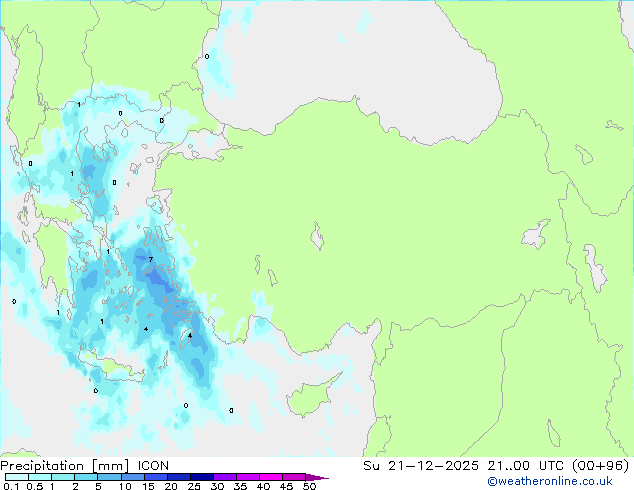The height and width of the screenshot is (490, 634).
Task: Click the 5–10 mm legend color box
Action: coord(110,477)
